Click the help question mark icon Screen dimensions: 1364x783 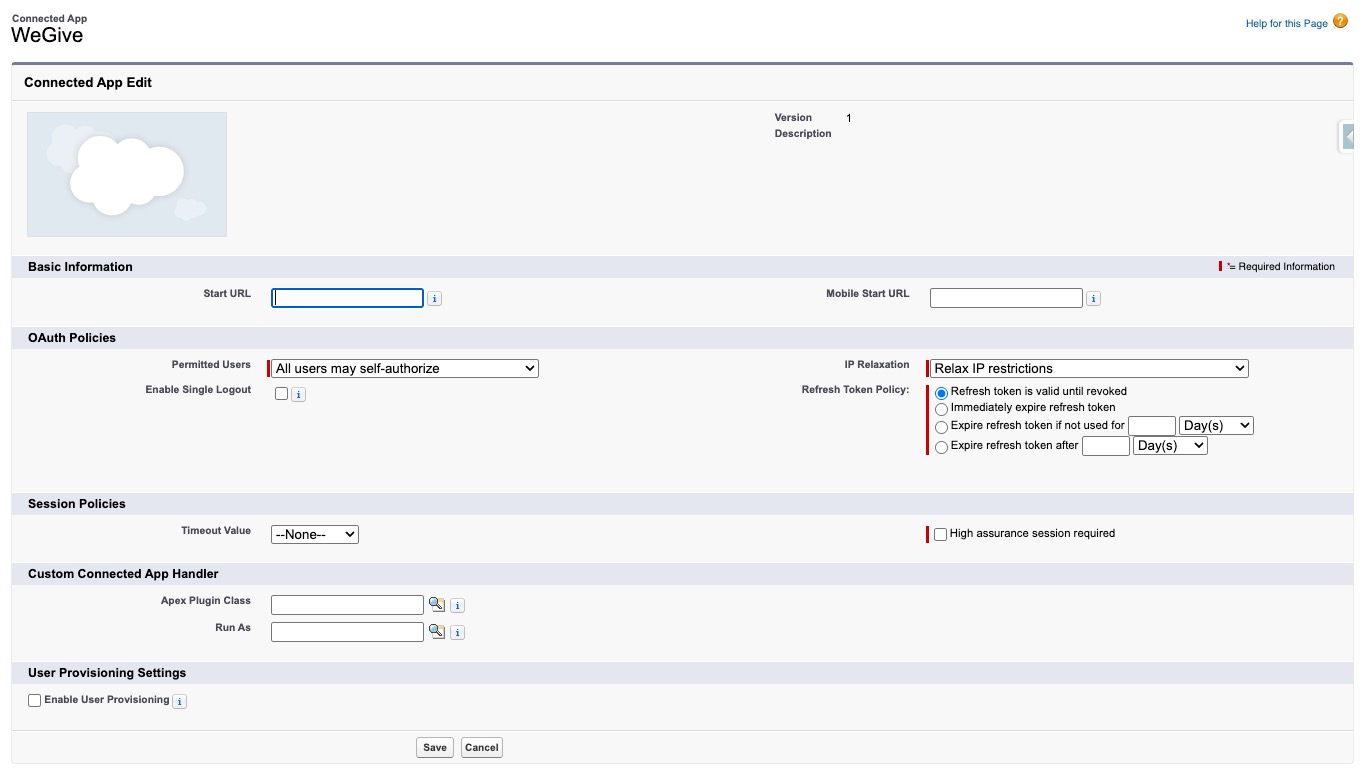click(x=1340, y=21)
